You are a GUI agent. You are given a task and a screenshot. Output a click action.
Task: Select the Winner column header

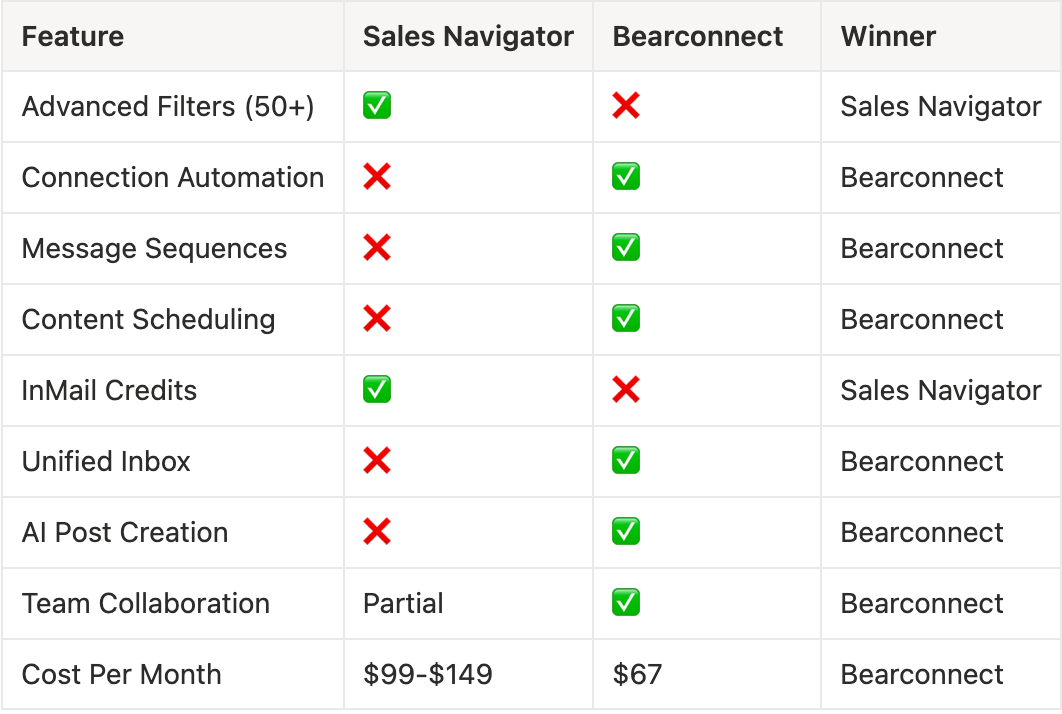[888, 36]
